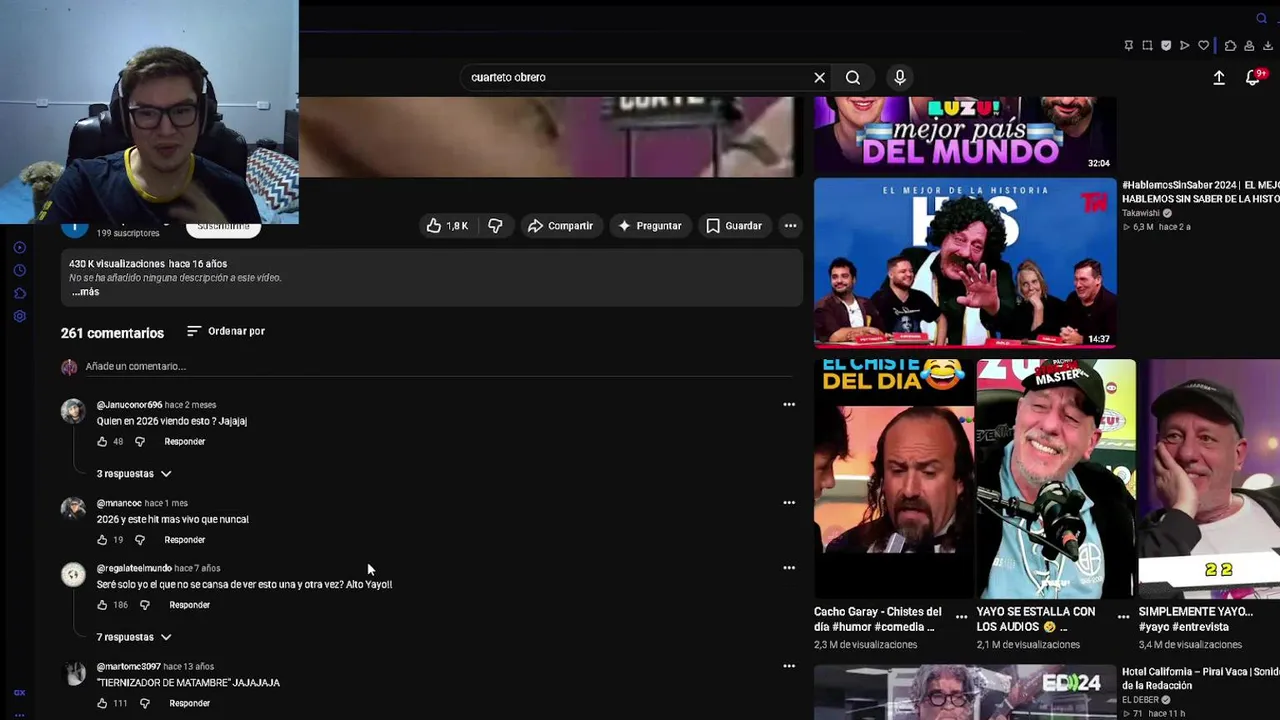Open the browser downloads icon

click(x=1268, y=45)
